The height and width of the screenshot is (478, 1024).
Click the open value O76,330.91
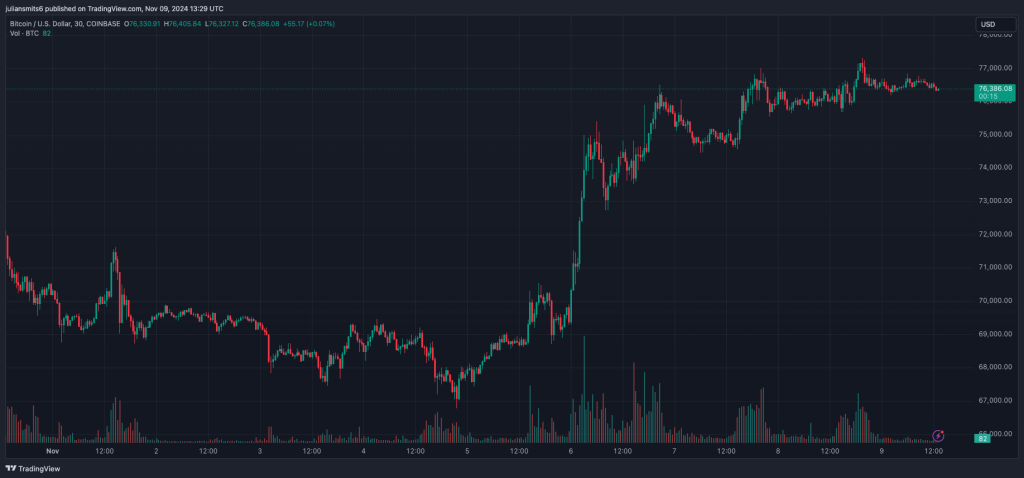pyautogui.click(x=141, y=24)
